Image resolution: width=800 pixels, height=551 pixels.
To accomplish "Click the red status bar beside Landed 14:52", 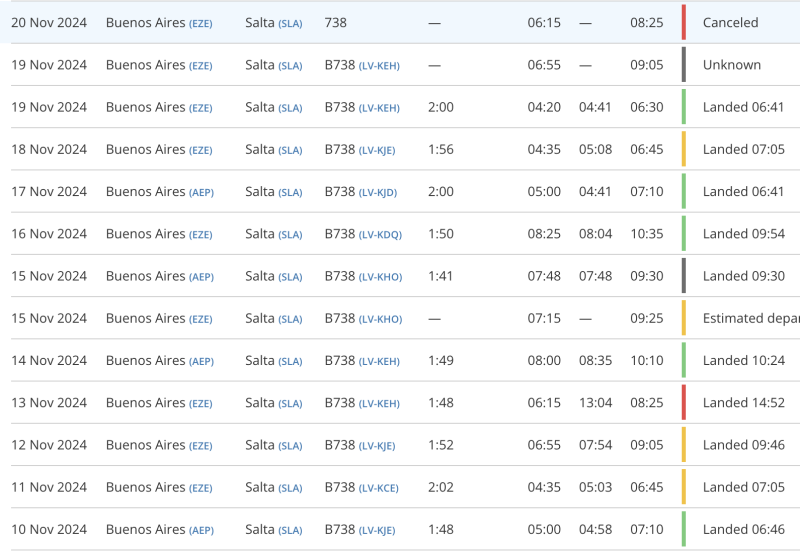I will (684, 403).
